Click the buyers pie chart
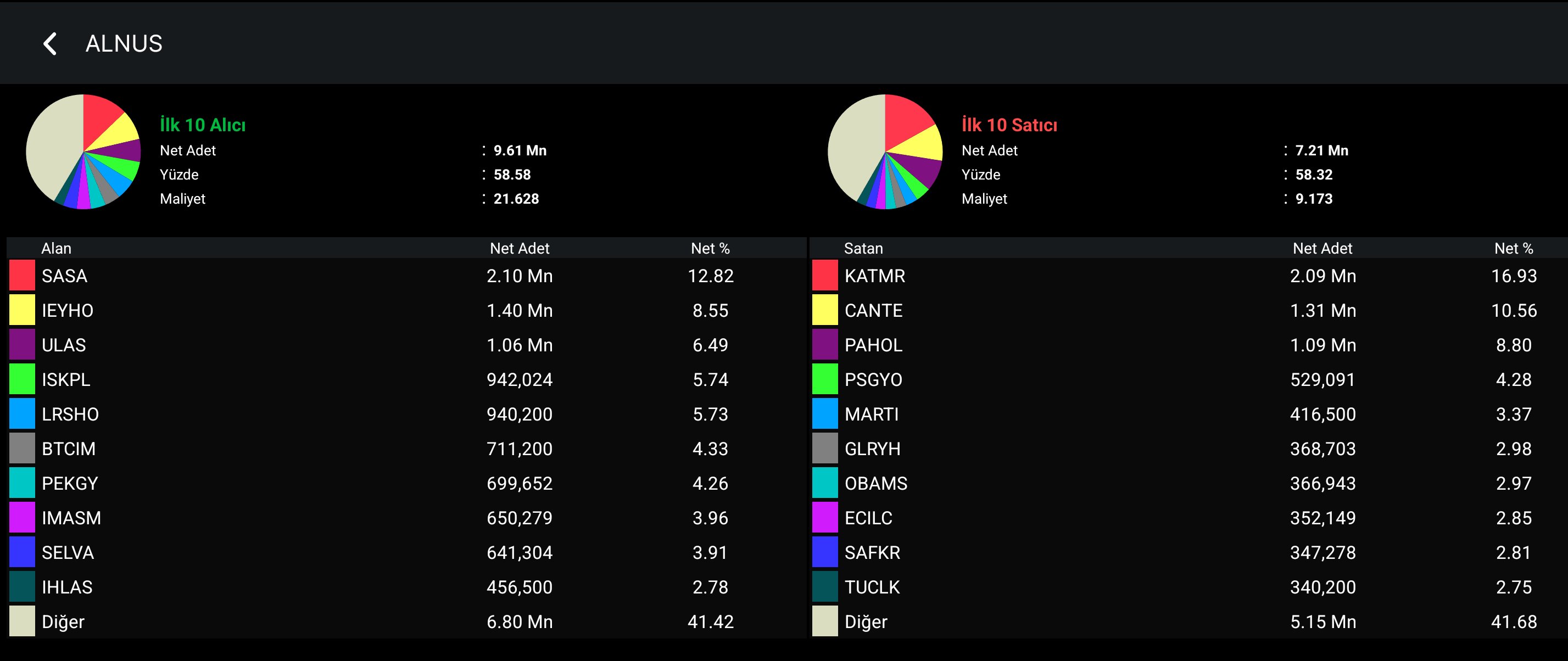The width and height of the screenshot is (1568, 661). coord(83,152)
